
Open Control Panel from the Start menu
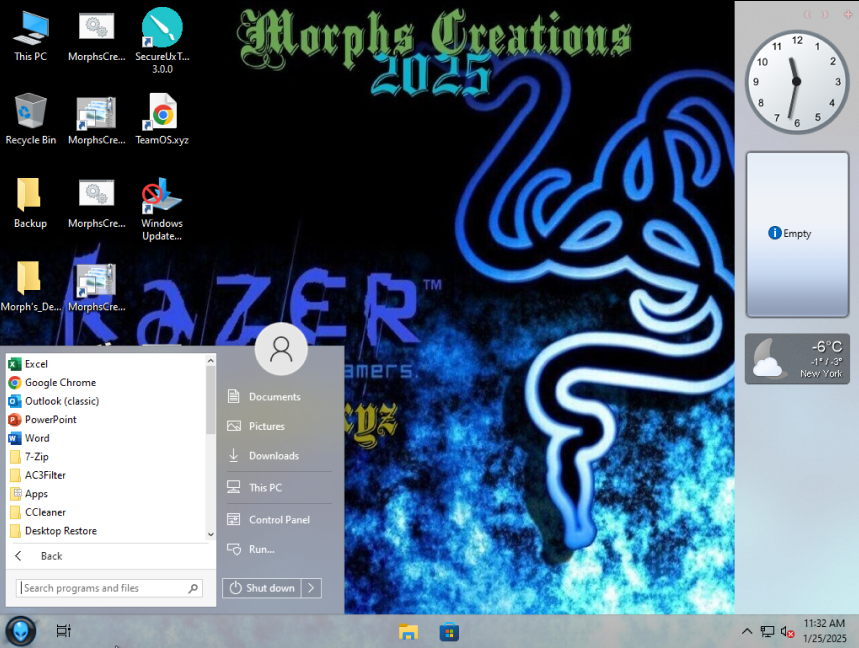coord(279,519)
